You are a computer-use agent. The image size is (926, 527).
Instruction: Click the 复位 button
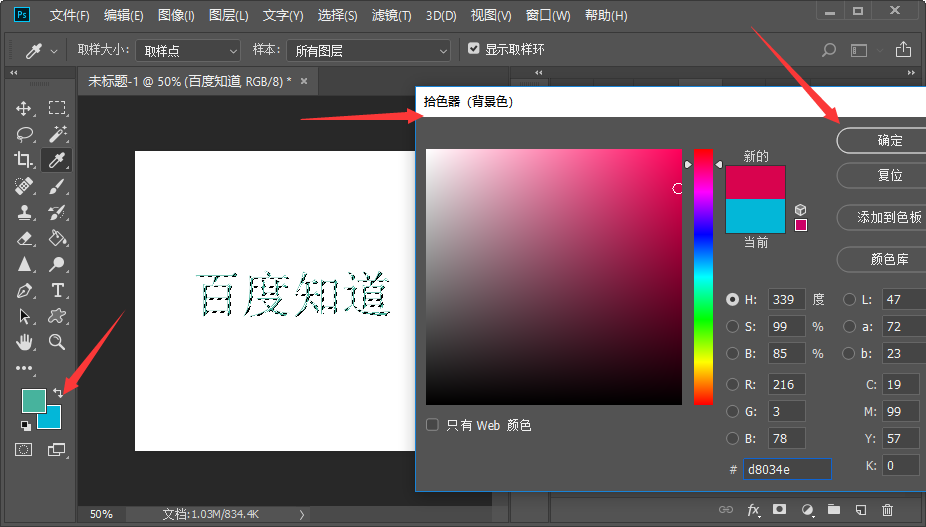[882, 175]
